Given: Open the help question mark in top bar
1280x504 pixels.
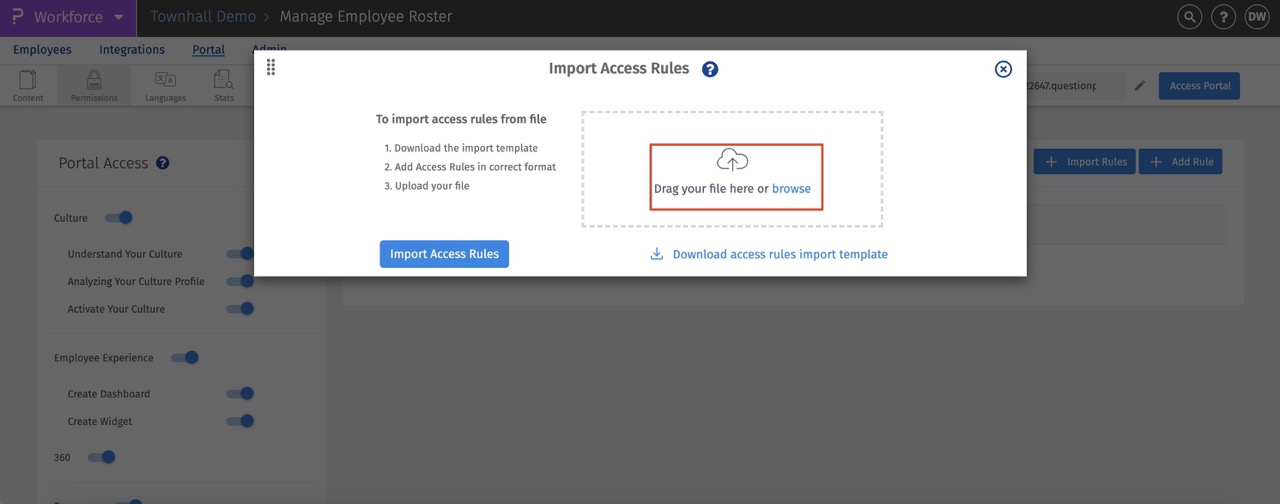Looking at the screenshot, I should 1223,17.
